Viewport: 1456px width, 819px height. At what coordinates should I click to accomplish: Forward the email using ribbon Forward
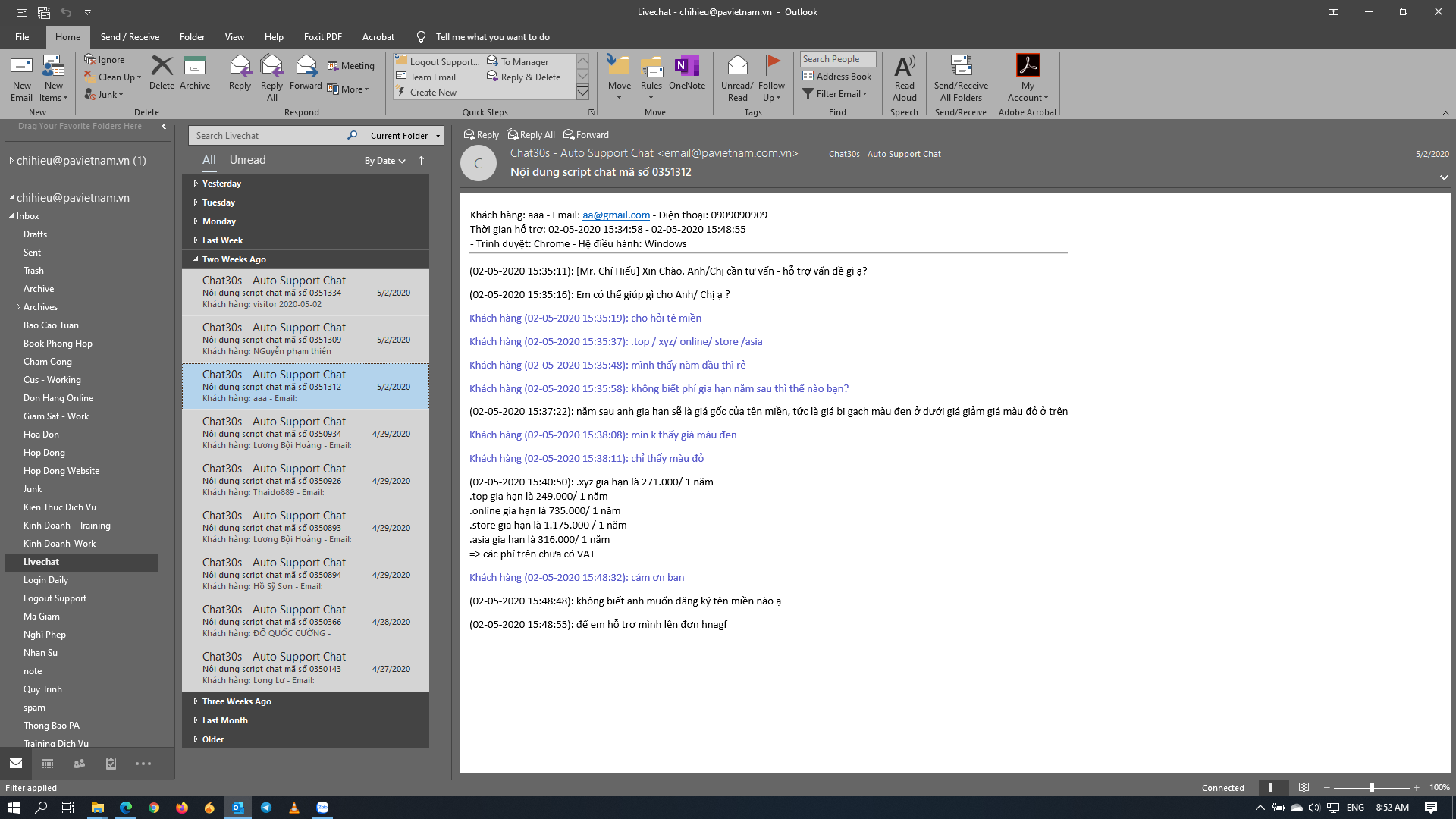coord(306,73)
